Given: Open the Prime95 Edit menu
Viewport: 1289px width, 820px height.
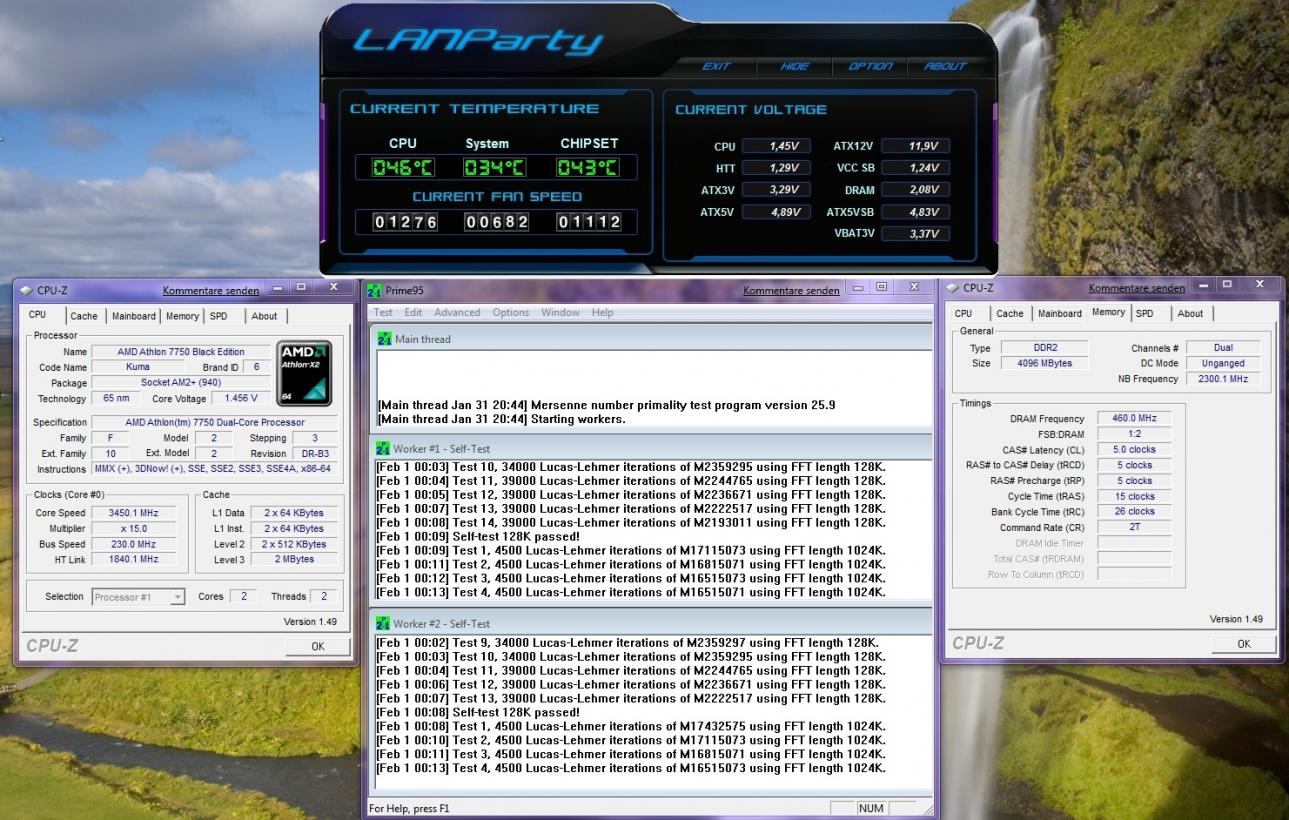Looking at the screenshot, I should (413, 312).
